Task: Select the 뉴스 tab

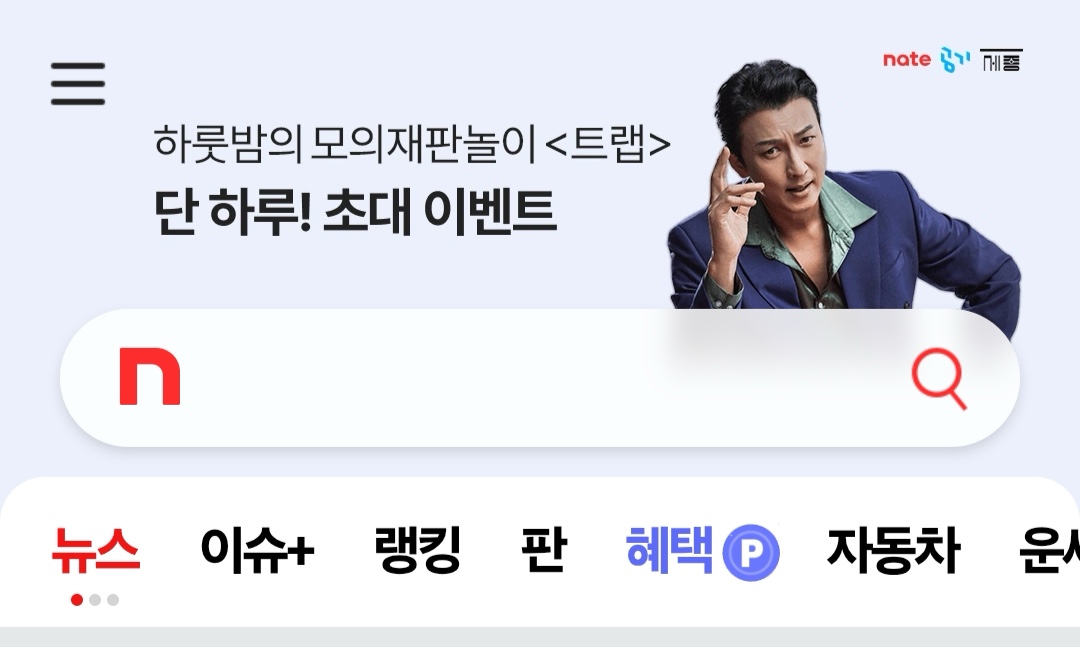Action: point(96,550)
